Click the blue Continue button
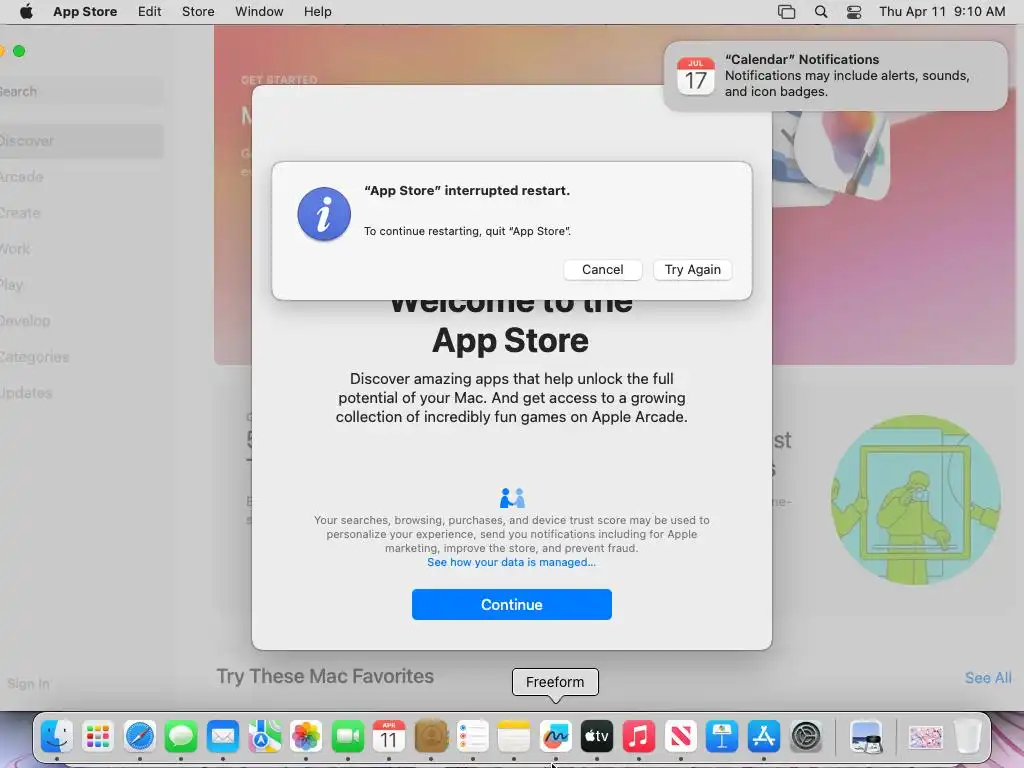The width and height of the screenshot is (1024, 768). [x=512, y=605]
